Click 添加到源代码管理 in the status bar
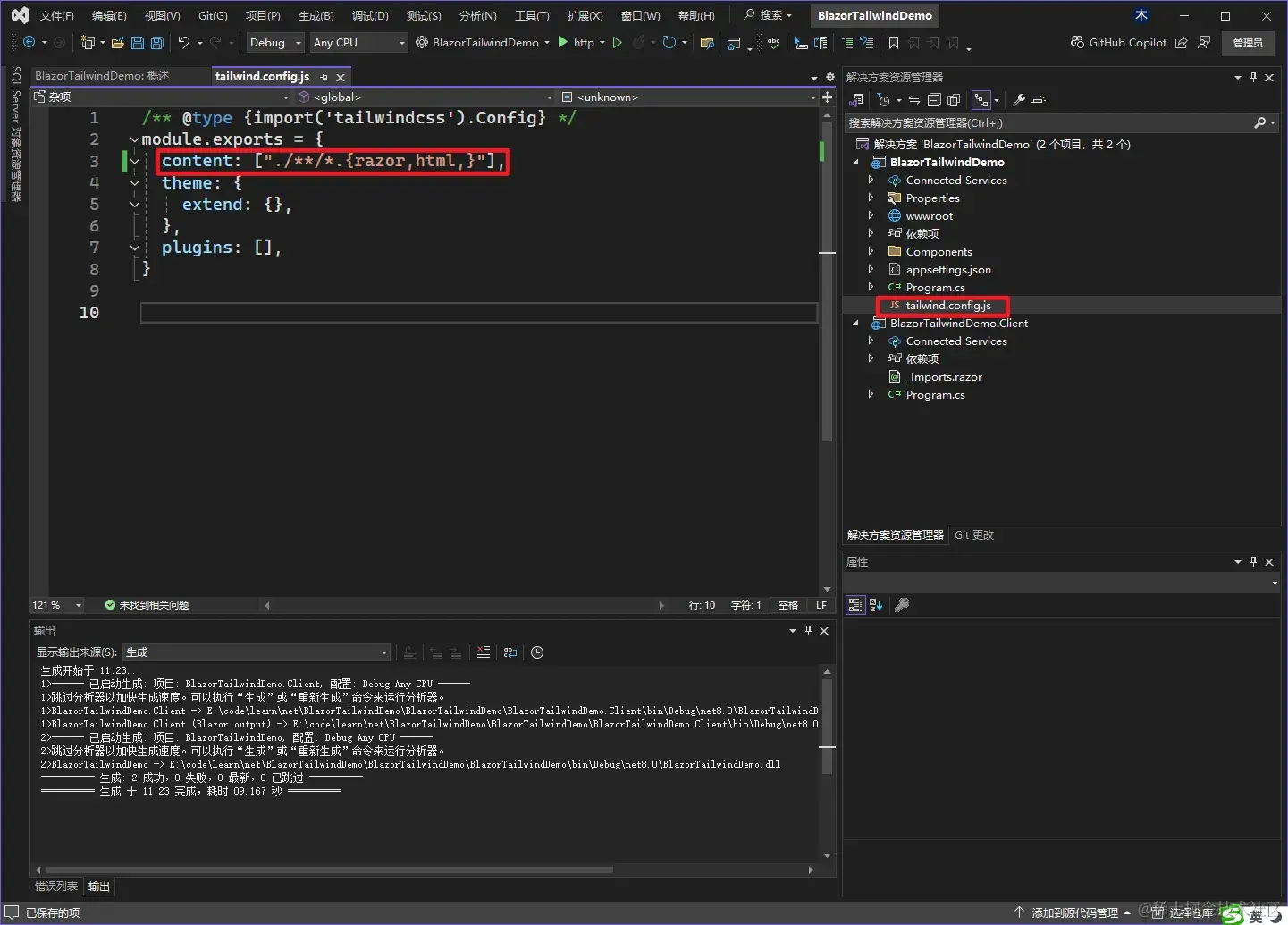 [1074, 912]
